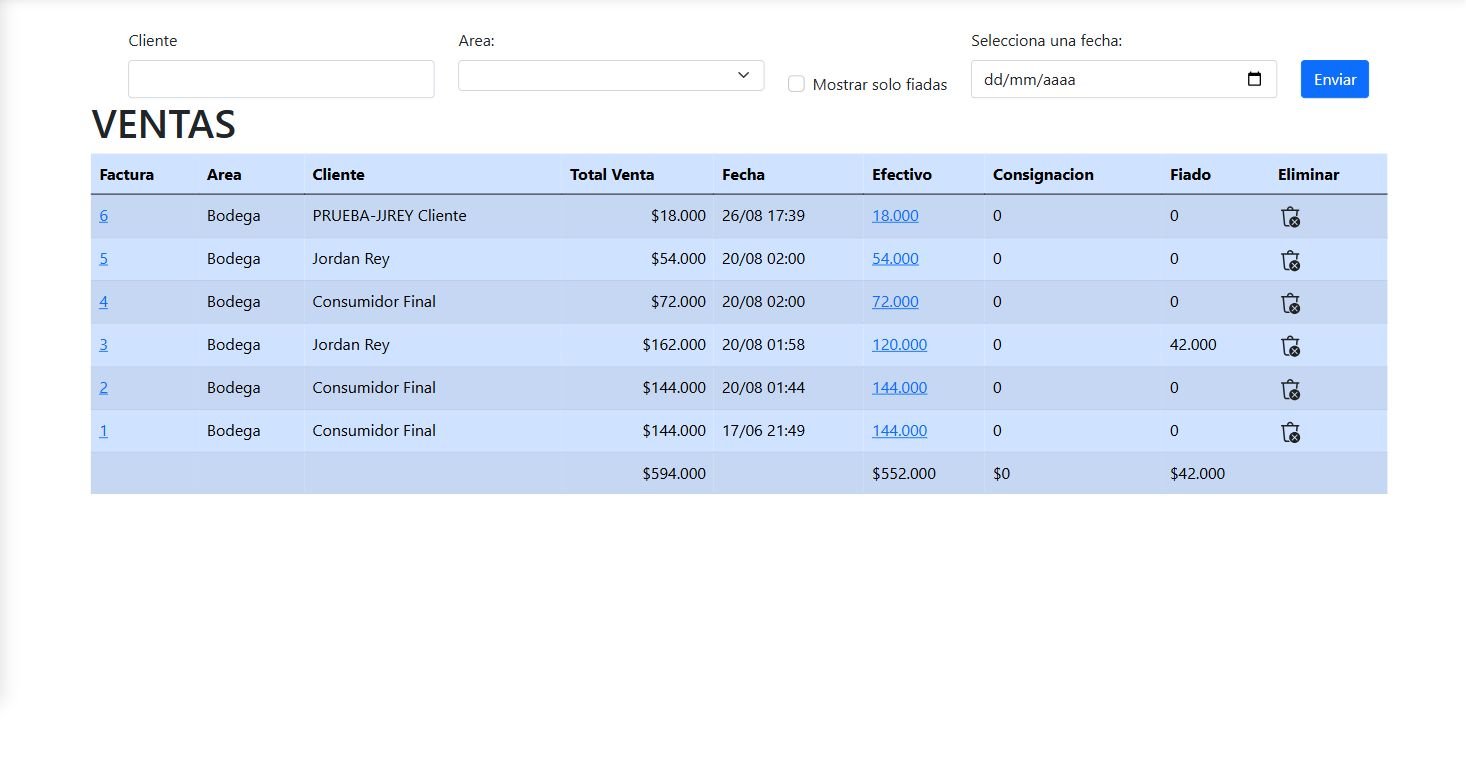Expand the Area dropdown
Image resolution: width=1466 pixels, height=759 pixels.
click(611, 75)
